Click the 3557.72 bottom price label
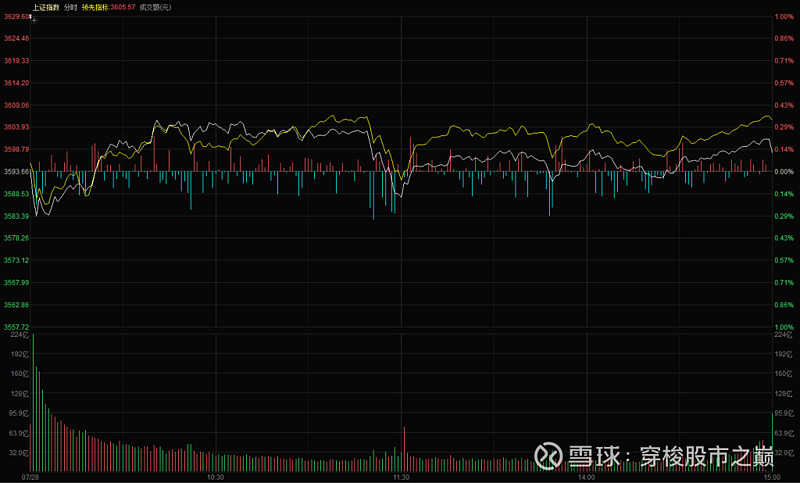The height and width of the screenshot is (483, 800). tap(16, 327)
